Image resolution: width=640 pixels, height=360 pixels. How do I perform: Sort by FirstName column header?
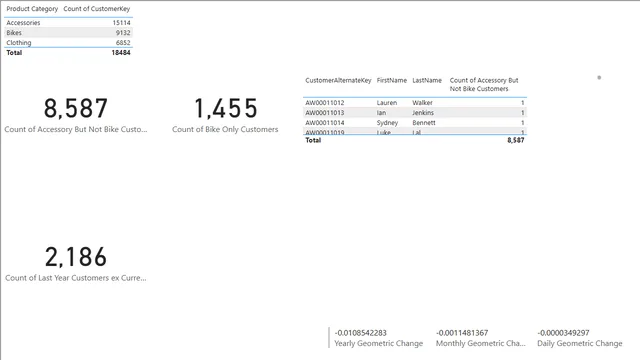pyautogui.click(x=392, y=80)
